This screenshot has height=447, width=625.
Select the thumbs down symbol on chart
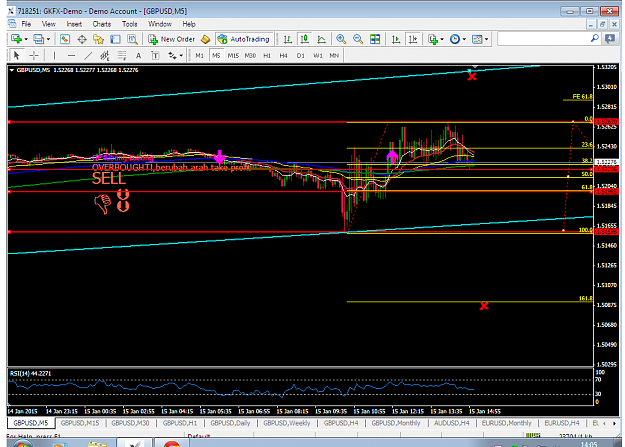(x=102, y=203)
